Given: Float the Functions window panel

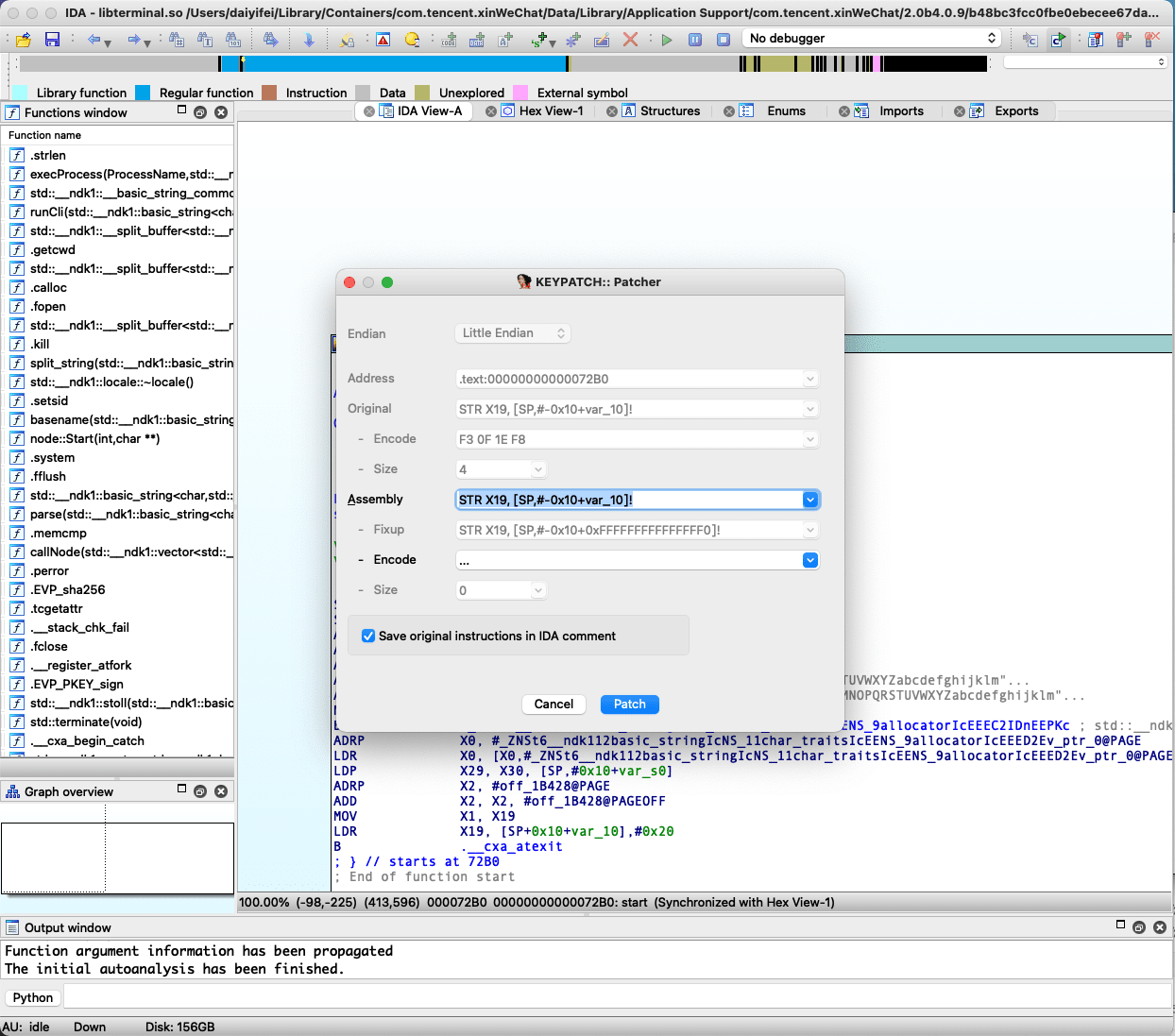Looking at the screenshot, I should (200, 112).
